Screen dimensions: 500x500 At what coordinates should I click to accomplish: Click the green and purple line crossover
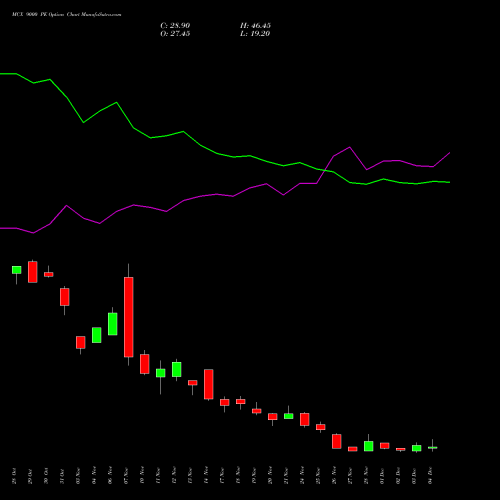pos(324,170)
